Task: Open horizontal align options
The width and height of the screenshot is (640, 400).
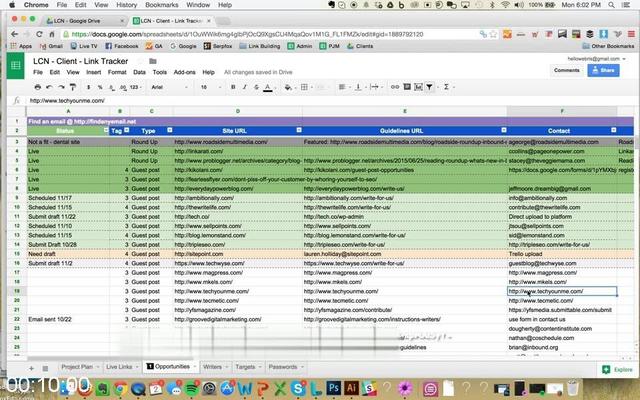Action: pyautogui.click(x=342, y=87)
